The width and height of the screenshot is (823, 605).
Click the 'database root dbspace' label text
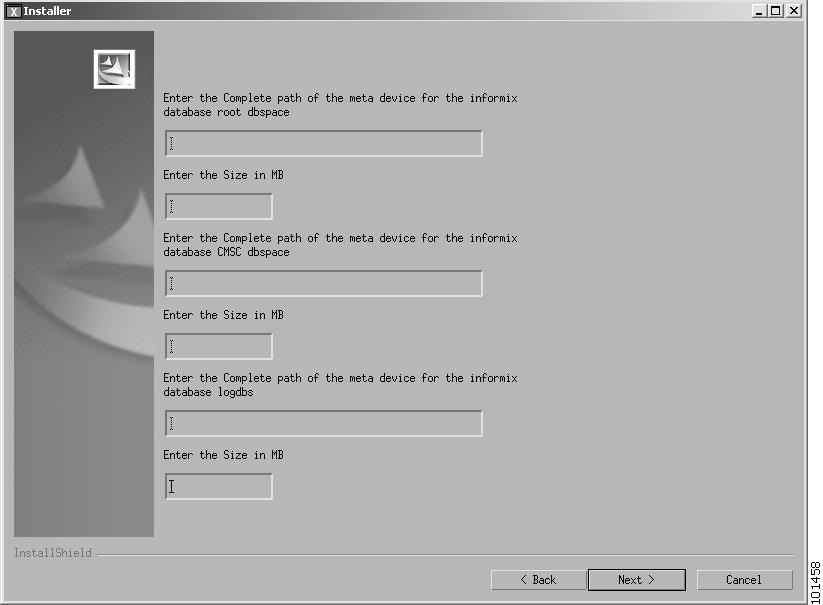(x=226, y=112)
